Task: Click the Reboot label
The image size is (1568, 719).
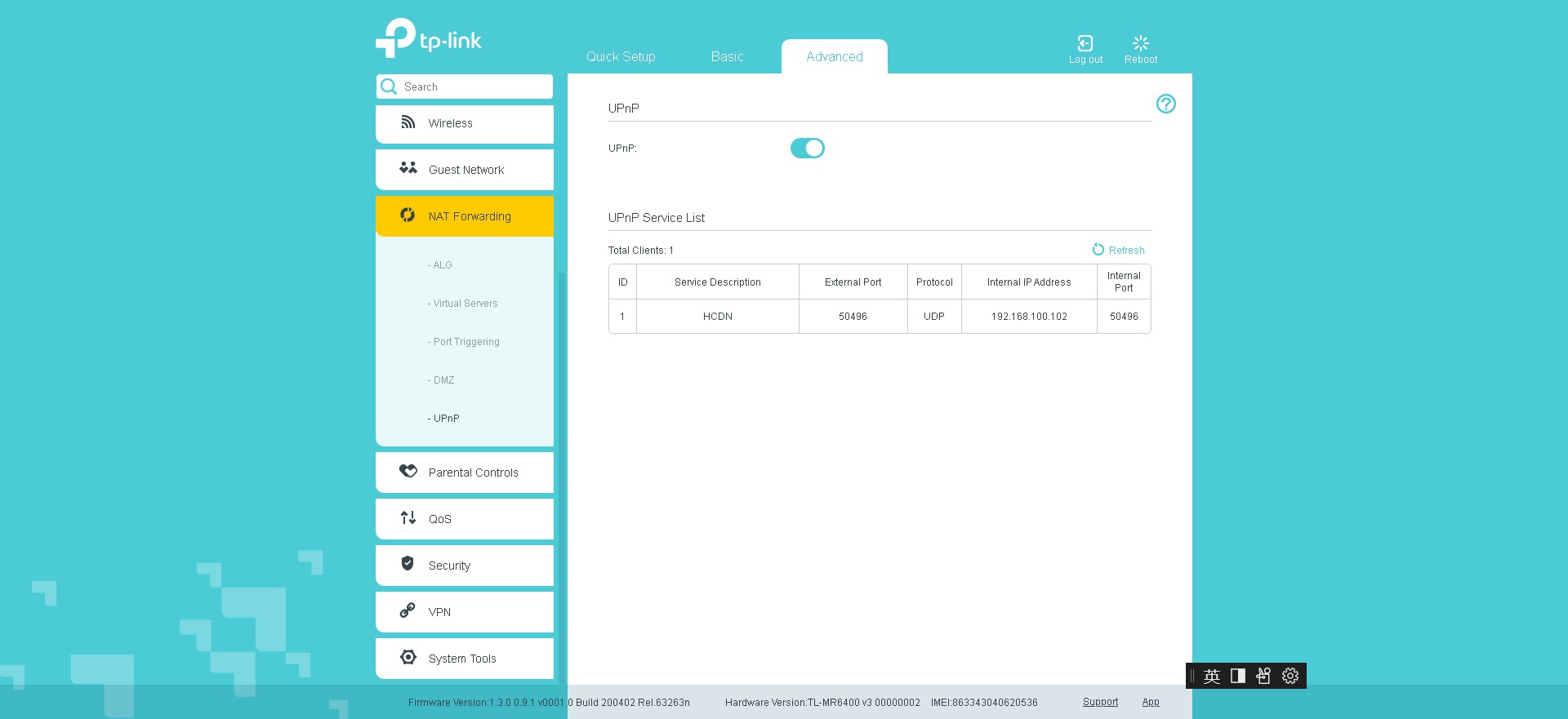Action: click(1141, 60)
